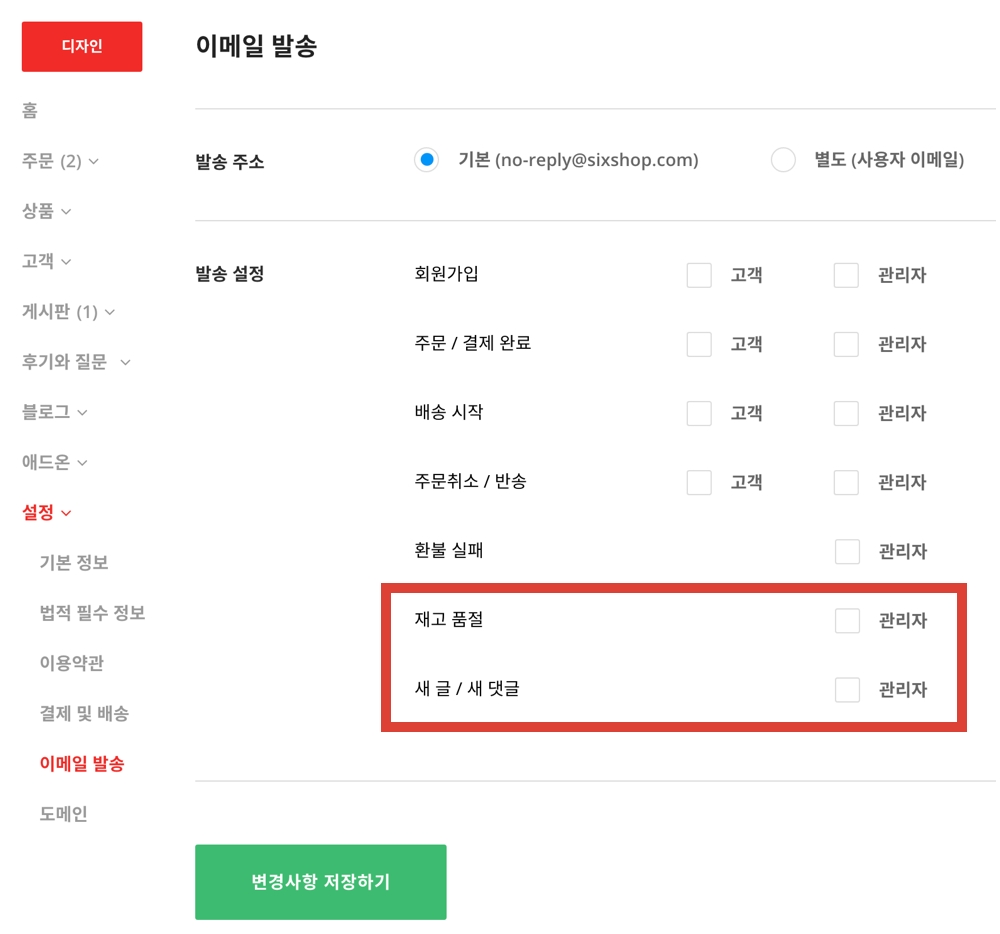This screenshot has width=1000, height=934.
Task: Select 기본 (no-reply@sixshop.com) radio option
Action: coord(427,160)
